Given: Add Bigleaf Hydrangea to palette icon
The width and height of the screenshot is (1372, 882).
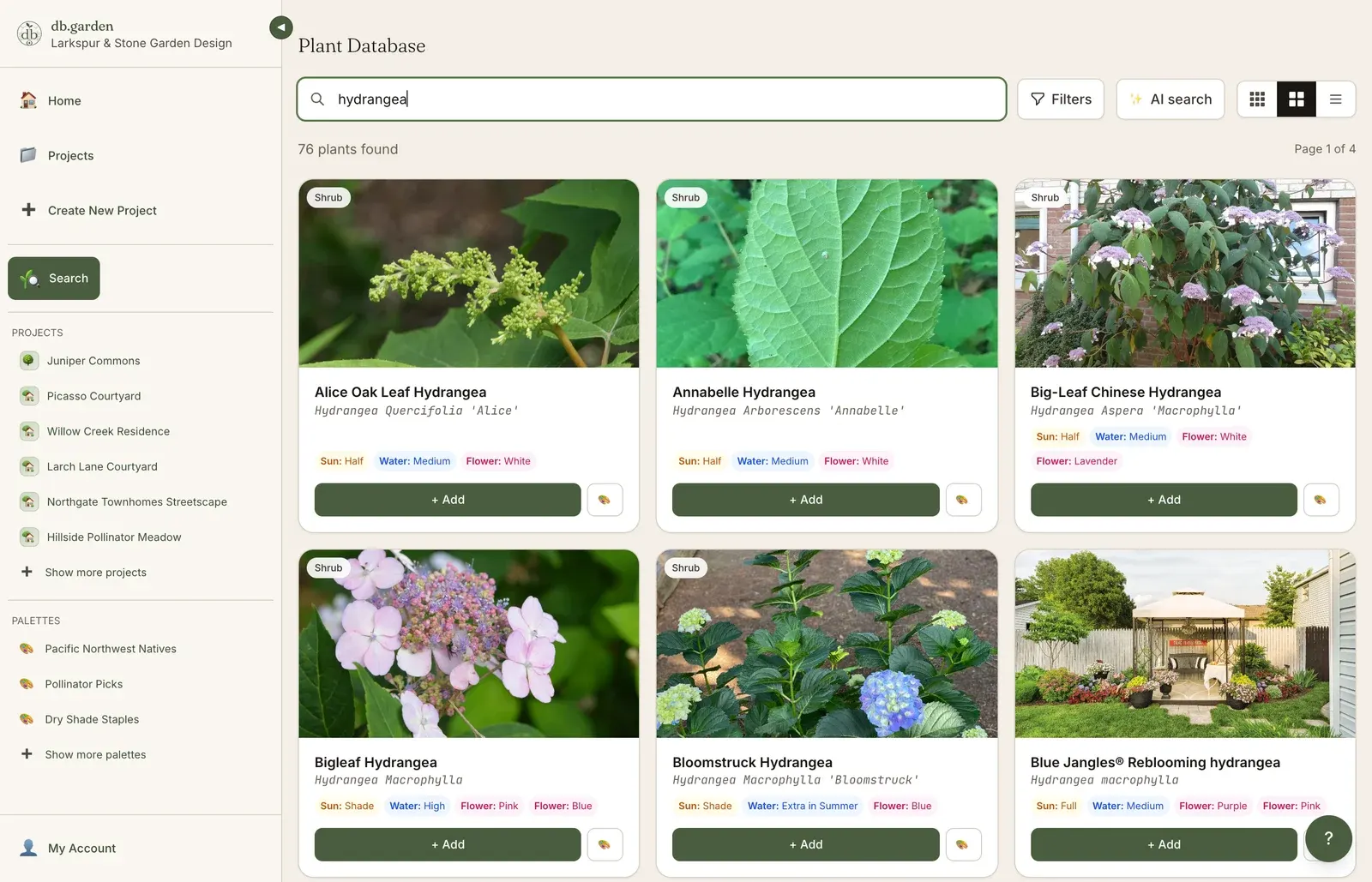Looking at the screenshot, I should [605, 844].
